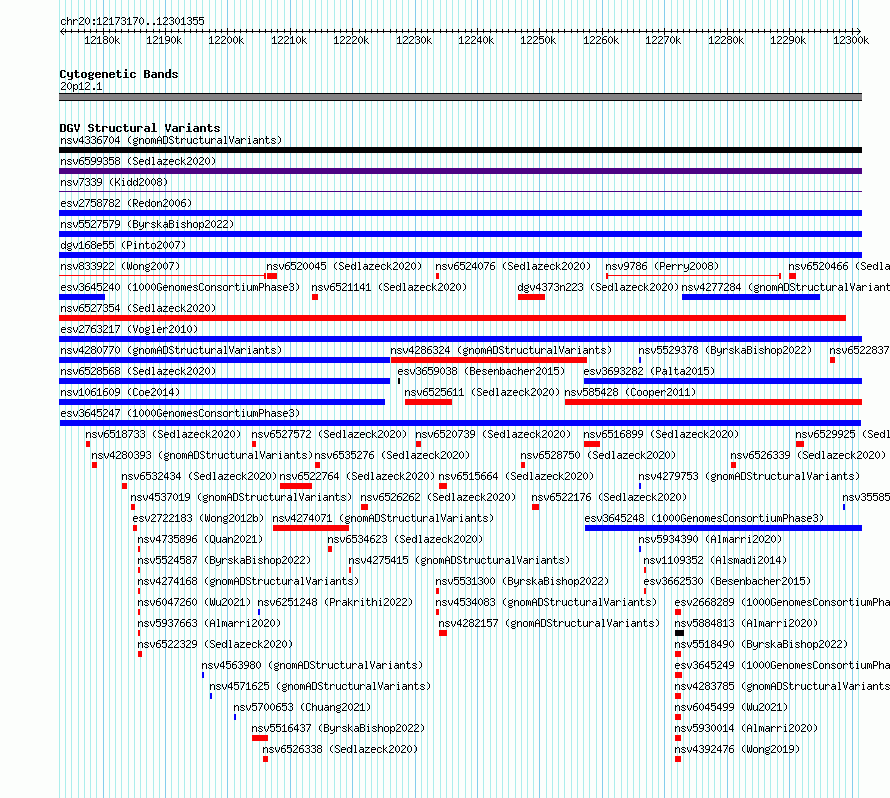Click the red nsv6525611 variant bar
This screenshot has height=798, width=890.
click(x=429, y=402)
